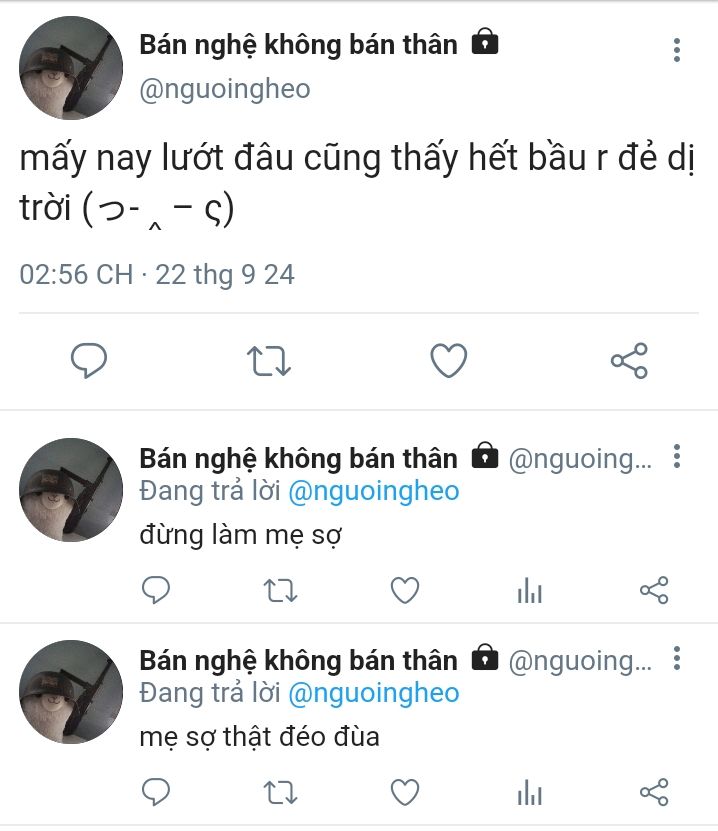View analytics for "đừng làm mẹ sợ" reply
718x831 pixels.
click(x=529, y=592)
